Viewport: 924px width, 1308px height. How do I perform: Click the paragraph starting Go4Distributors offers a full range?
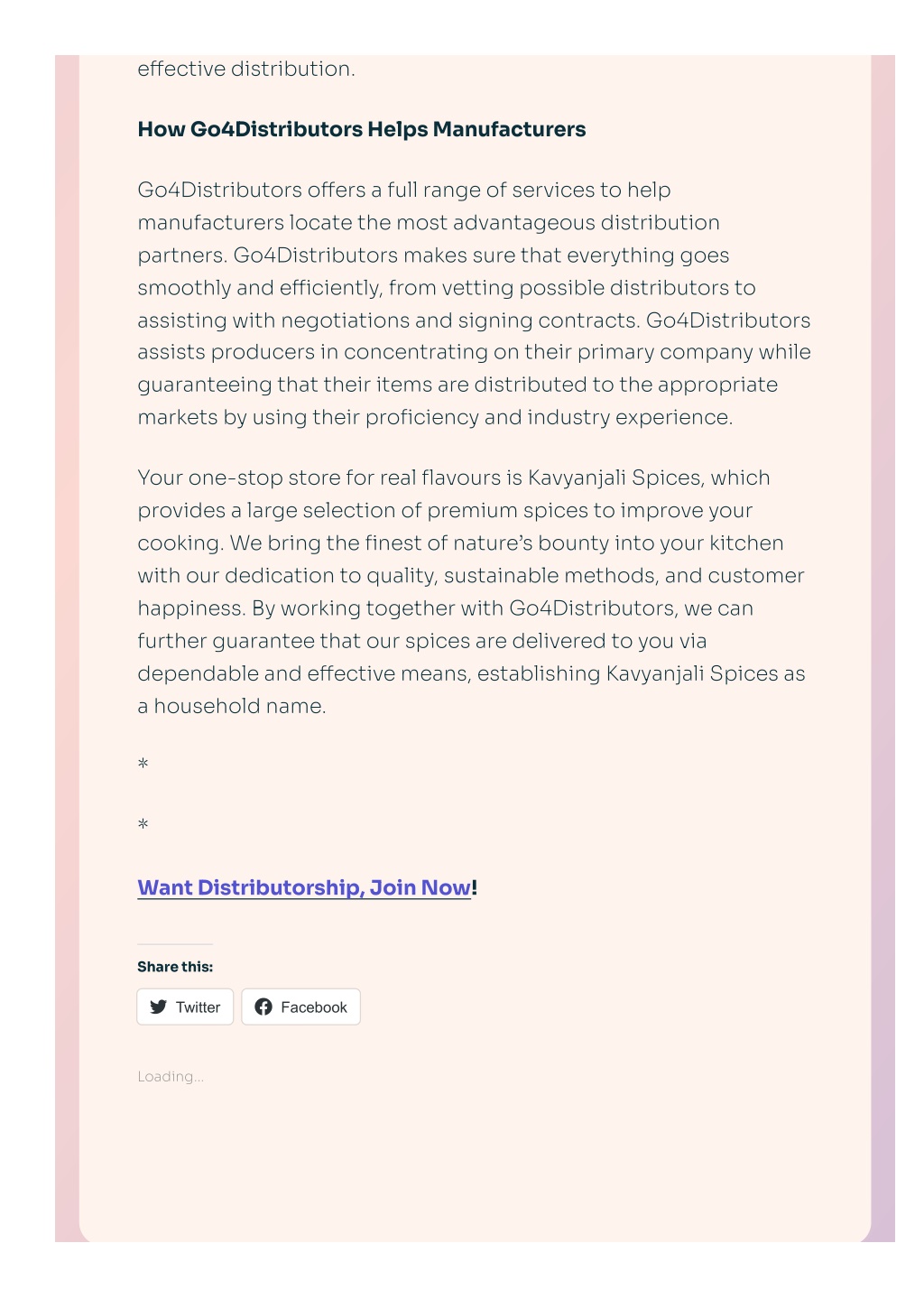[474, 303]
